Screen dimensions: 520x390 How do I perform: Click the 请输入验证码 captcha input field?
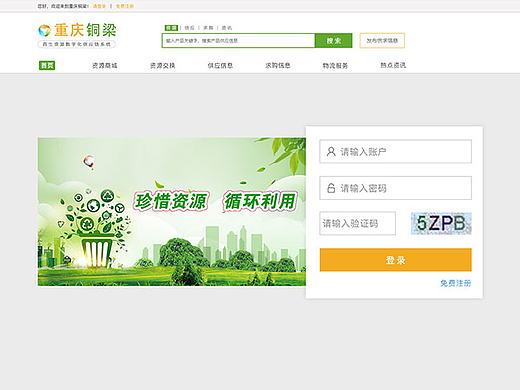point(357,223)
